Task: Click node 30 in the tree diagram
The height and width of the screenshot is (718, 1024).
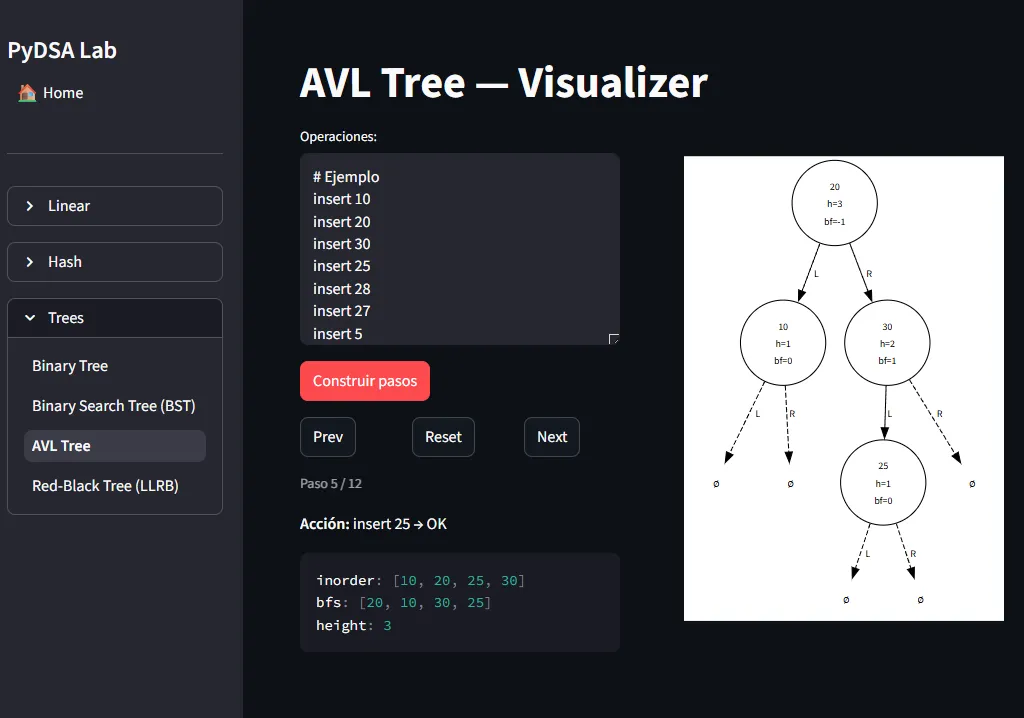Action: pos(887,342)
